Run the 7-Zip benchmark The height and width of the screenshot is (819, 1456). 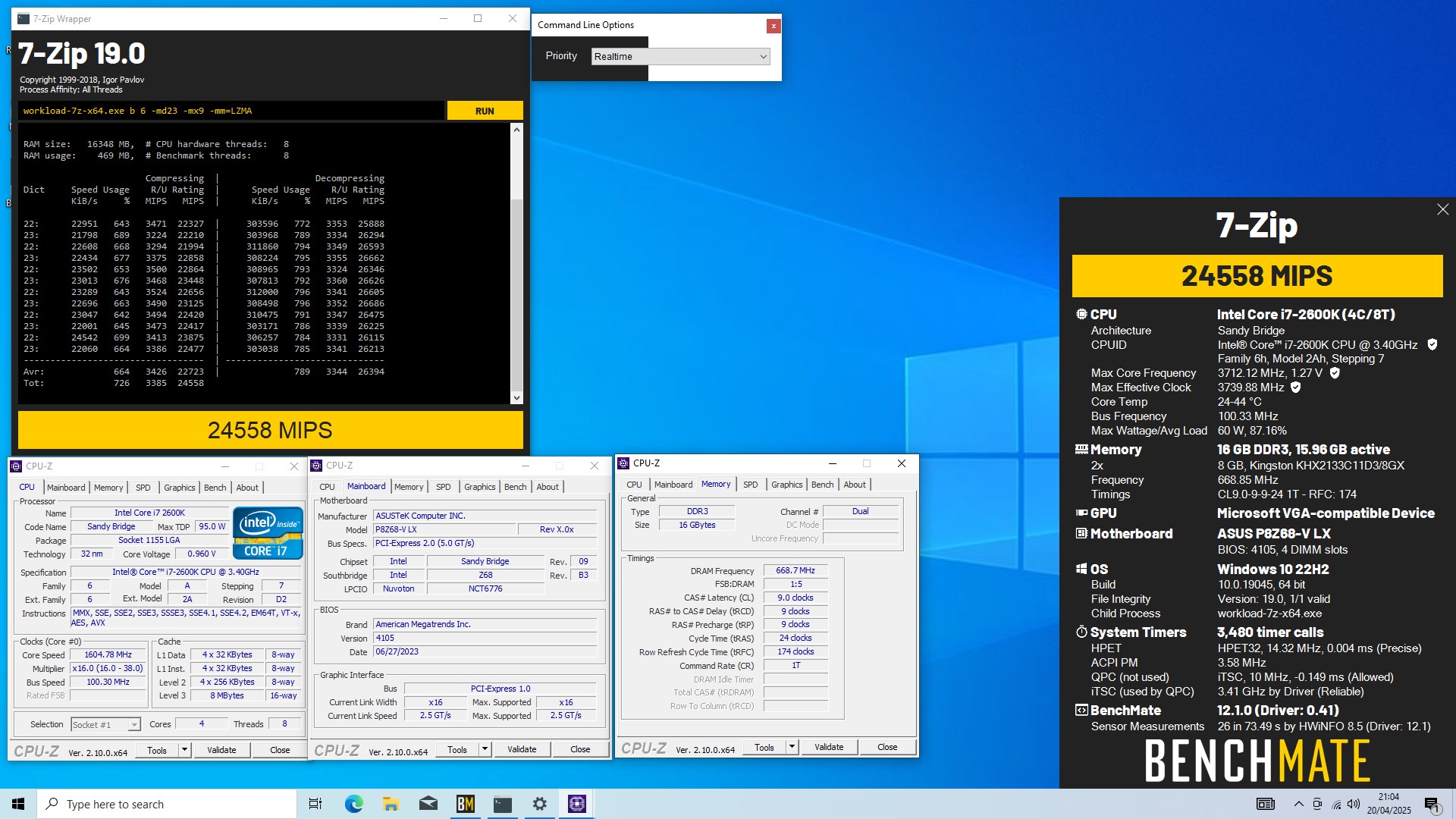pyautogui.click(x=485, y=111)
